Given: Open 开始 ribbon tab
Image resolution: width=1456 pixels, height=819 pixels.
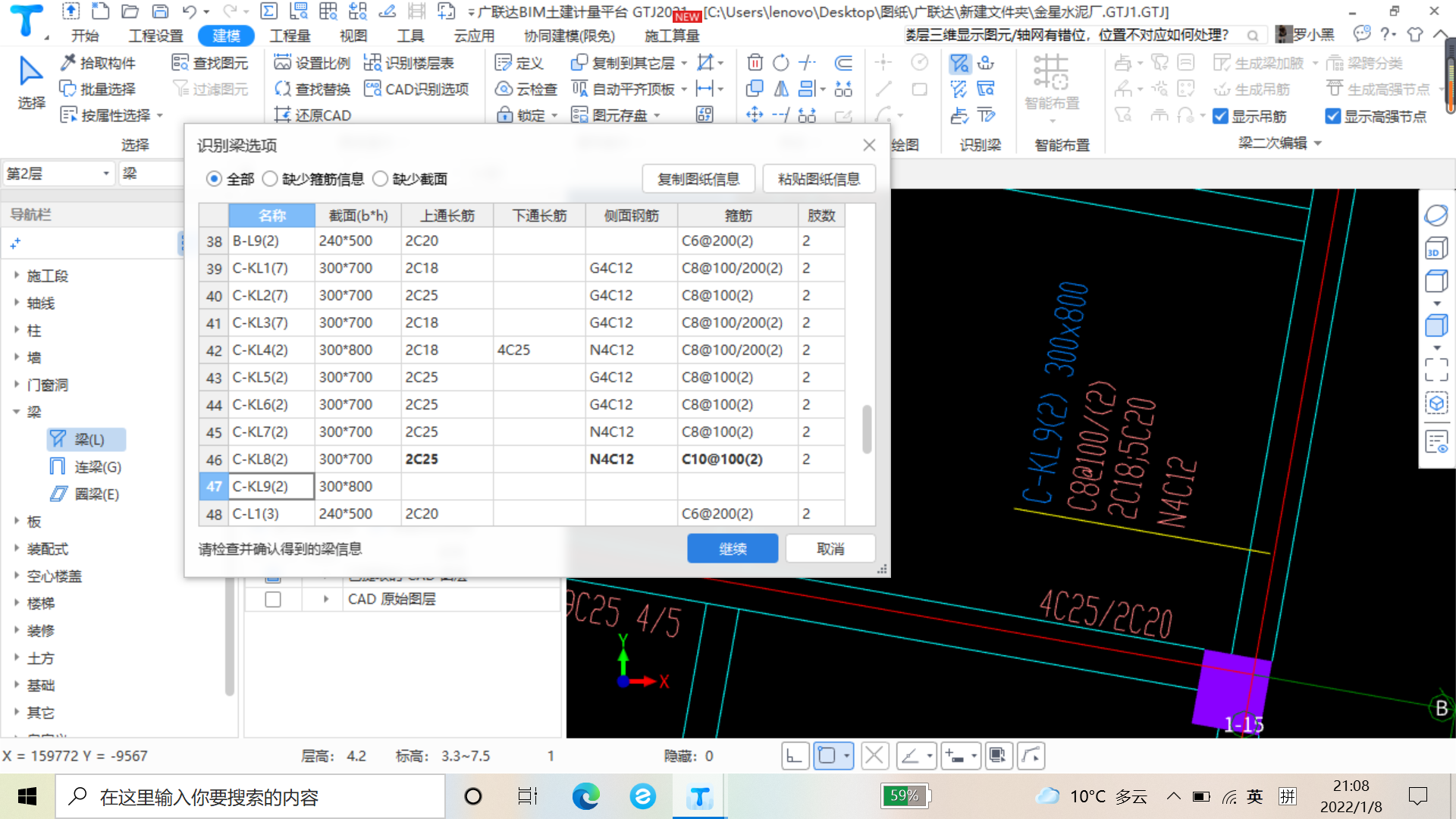Looking at the screenshot, I should (x=85, y=36).
